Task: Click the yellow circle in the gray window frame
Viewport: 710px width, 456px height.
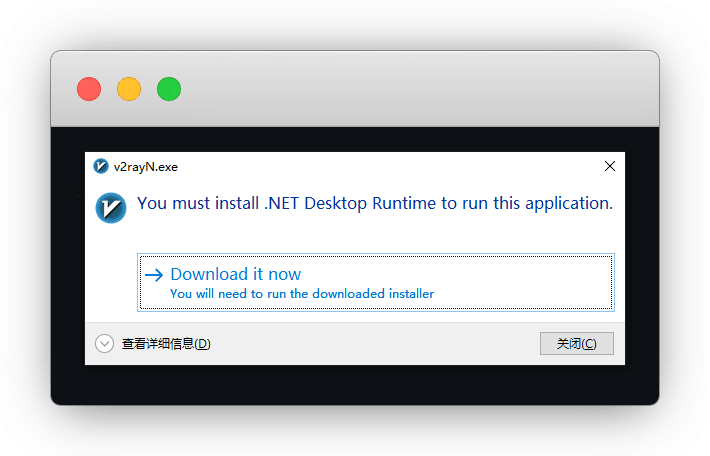Action: click(129, 89)
